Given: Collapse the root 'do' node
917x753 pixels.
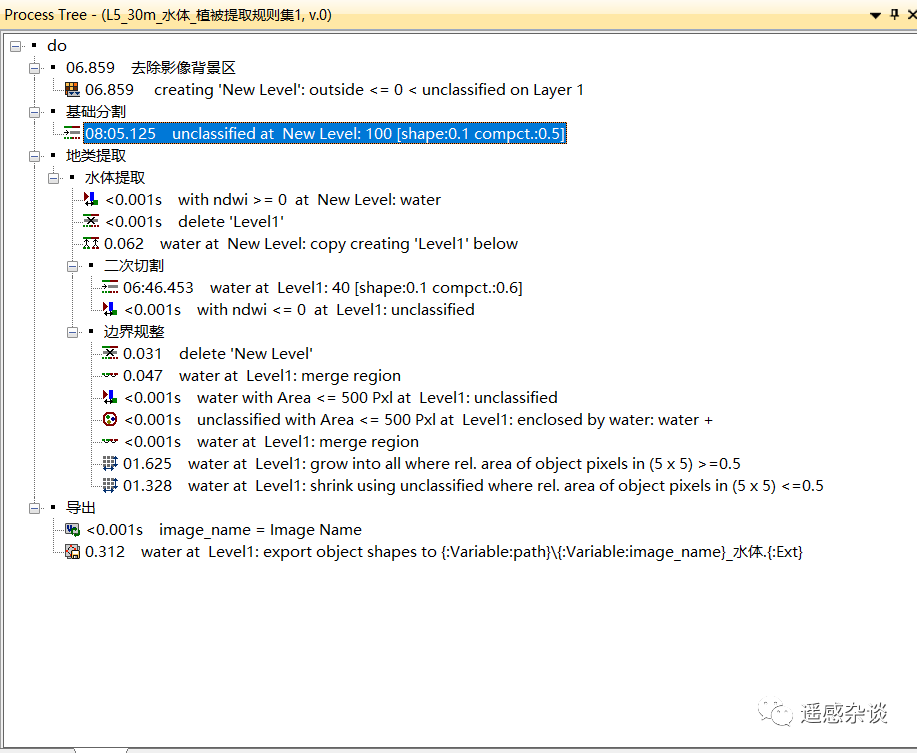Looking at the screenshot, I should pos(16,46).
